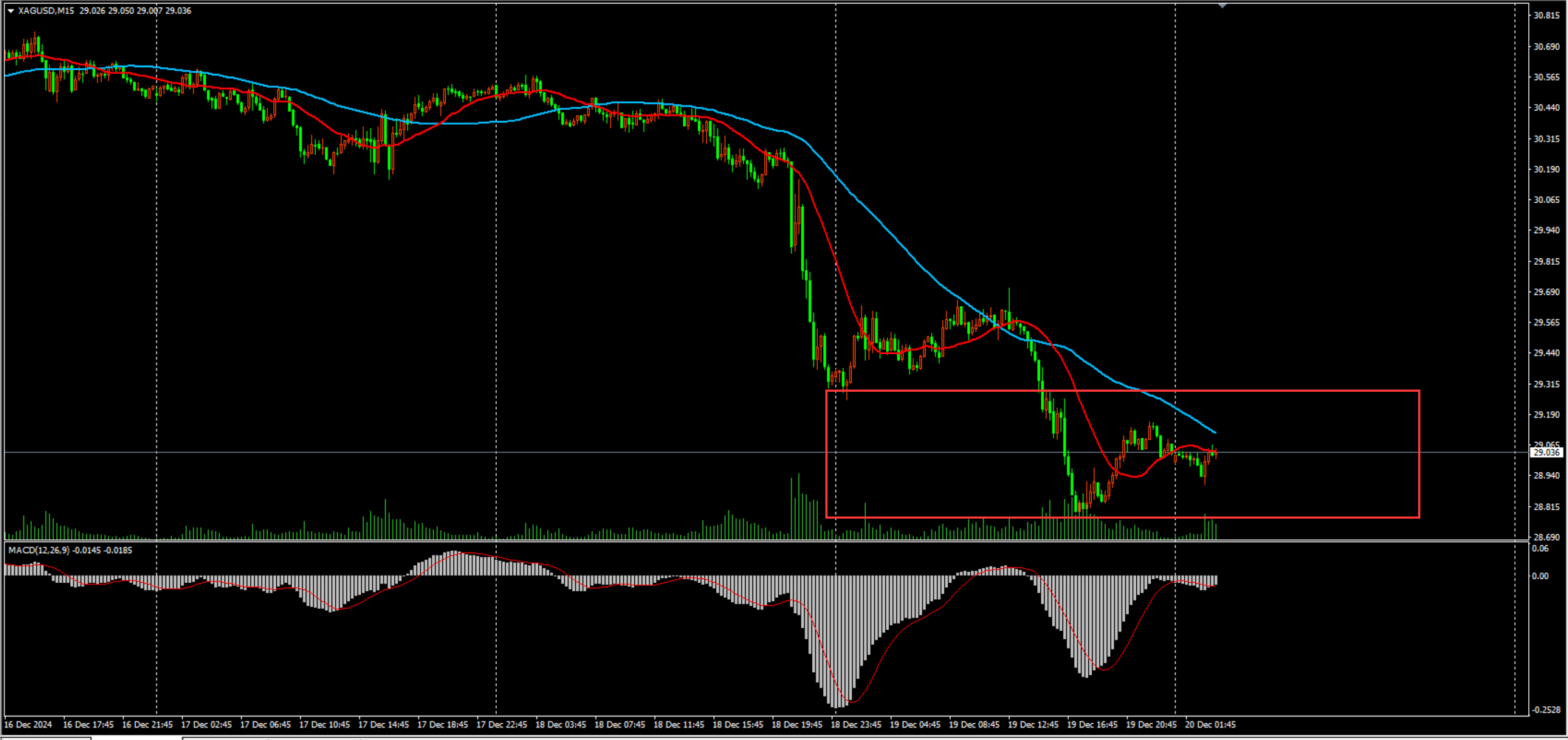Screen dimensions: 1568x740
Task: Click the 17 Dec 14:45 time label
Action: [384, 725]
